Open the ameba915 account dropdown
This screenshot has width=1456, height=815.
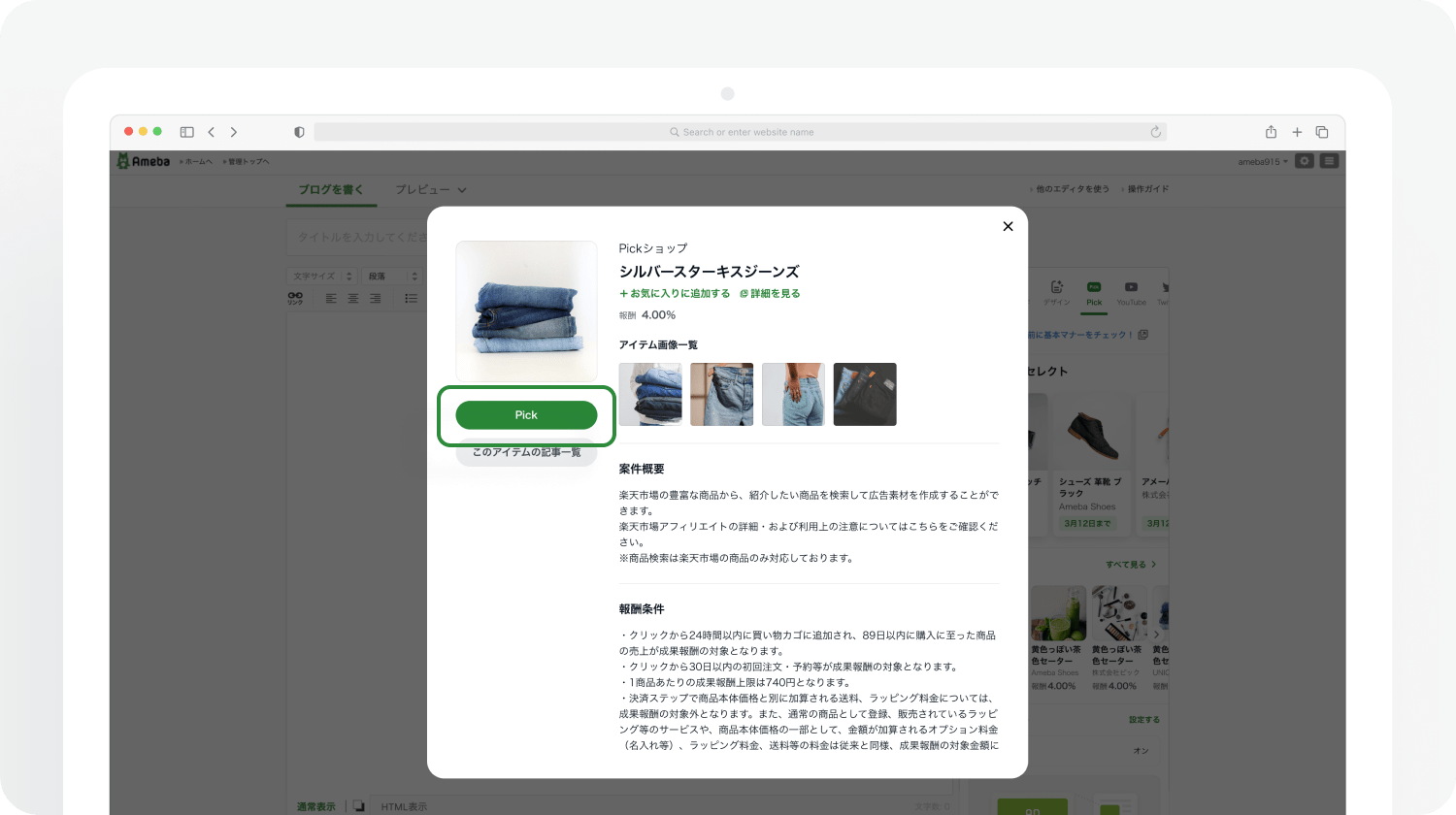click(1263, 162)
